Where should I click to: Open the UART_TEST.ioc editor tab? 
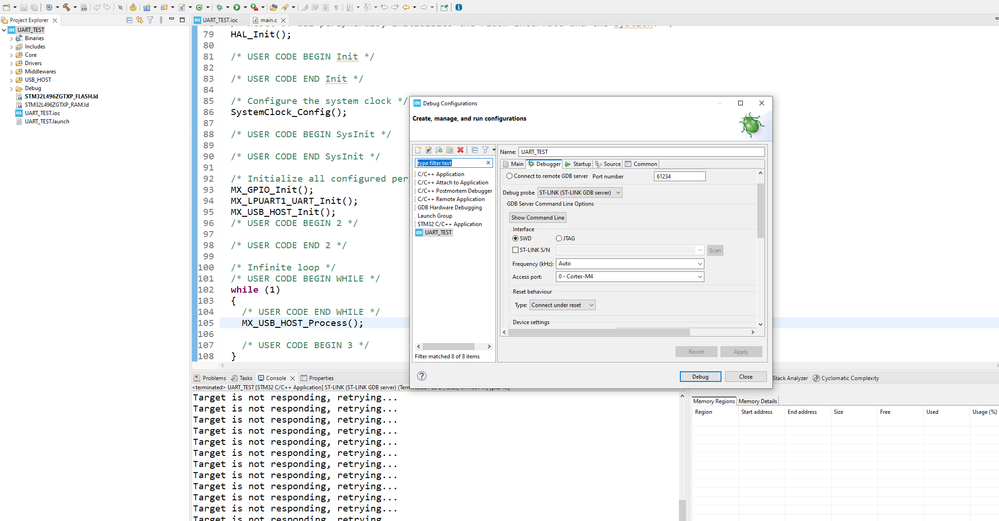pyautogui.click(x=217, y=20)
